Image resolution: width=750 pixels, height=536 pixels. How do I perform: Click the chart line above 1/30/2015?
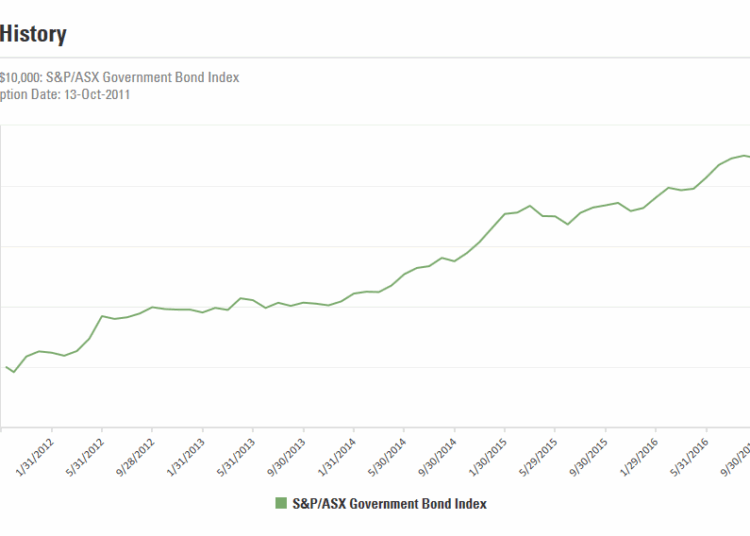(504, 214)
